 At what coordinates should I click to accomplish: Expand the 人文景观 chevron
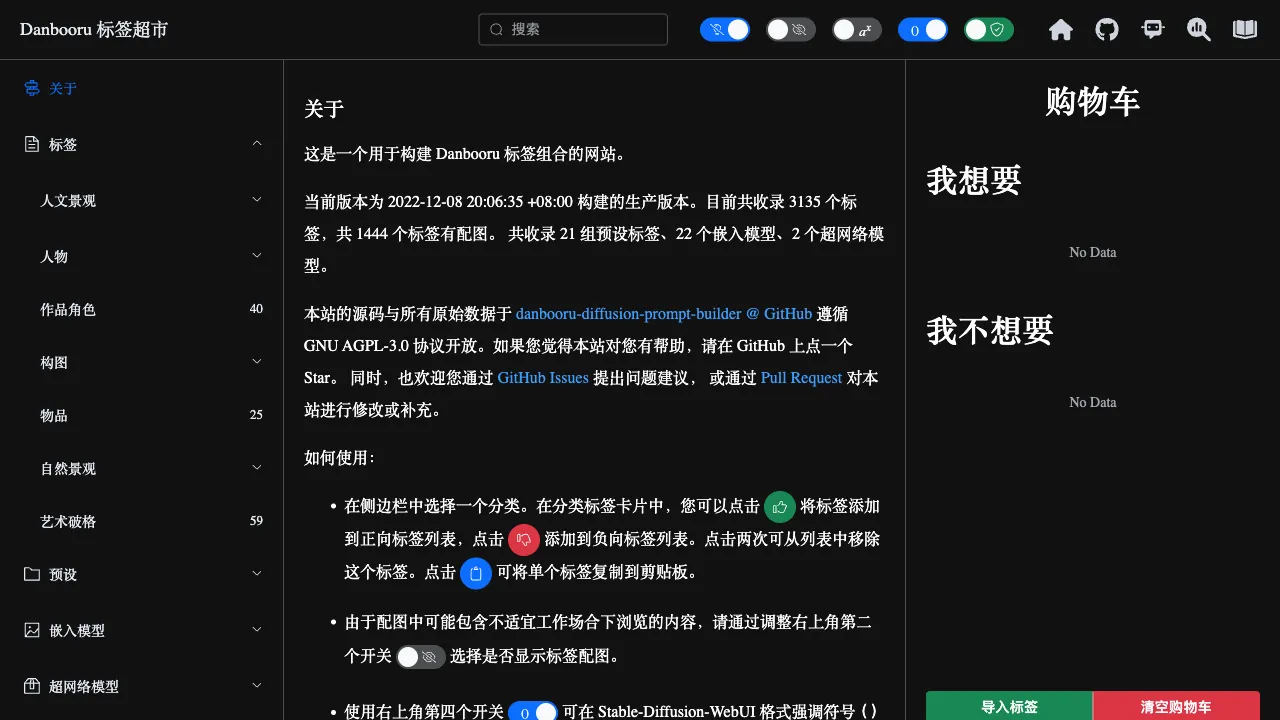(x=257, y=200)
